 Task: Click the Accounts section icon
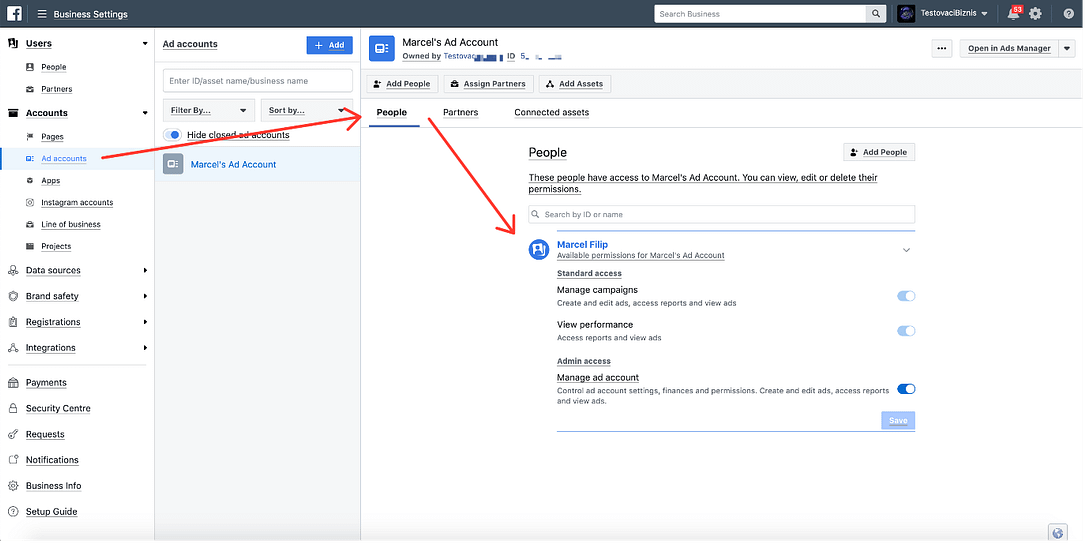13,113
